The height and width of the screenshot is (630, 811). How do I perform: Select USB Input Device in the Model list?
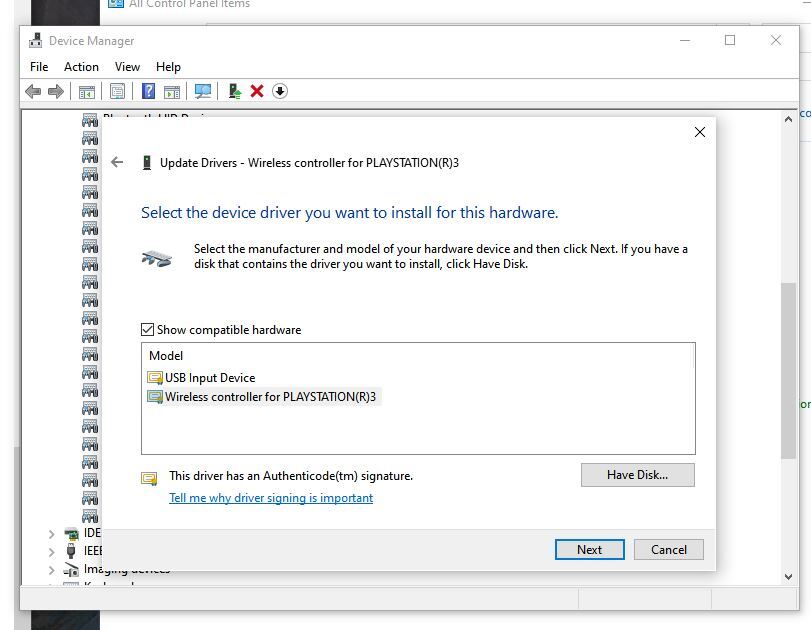point(210,378)
